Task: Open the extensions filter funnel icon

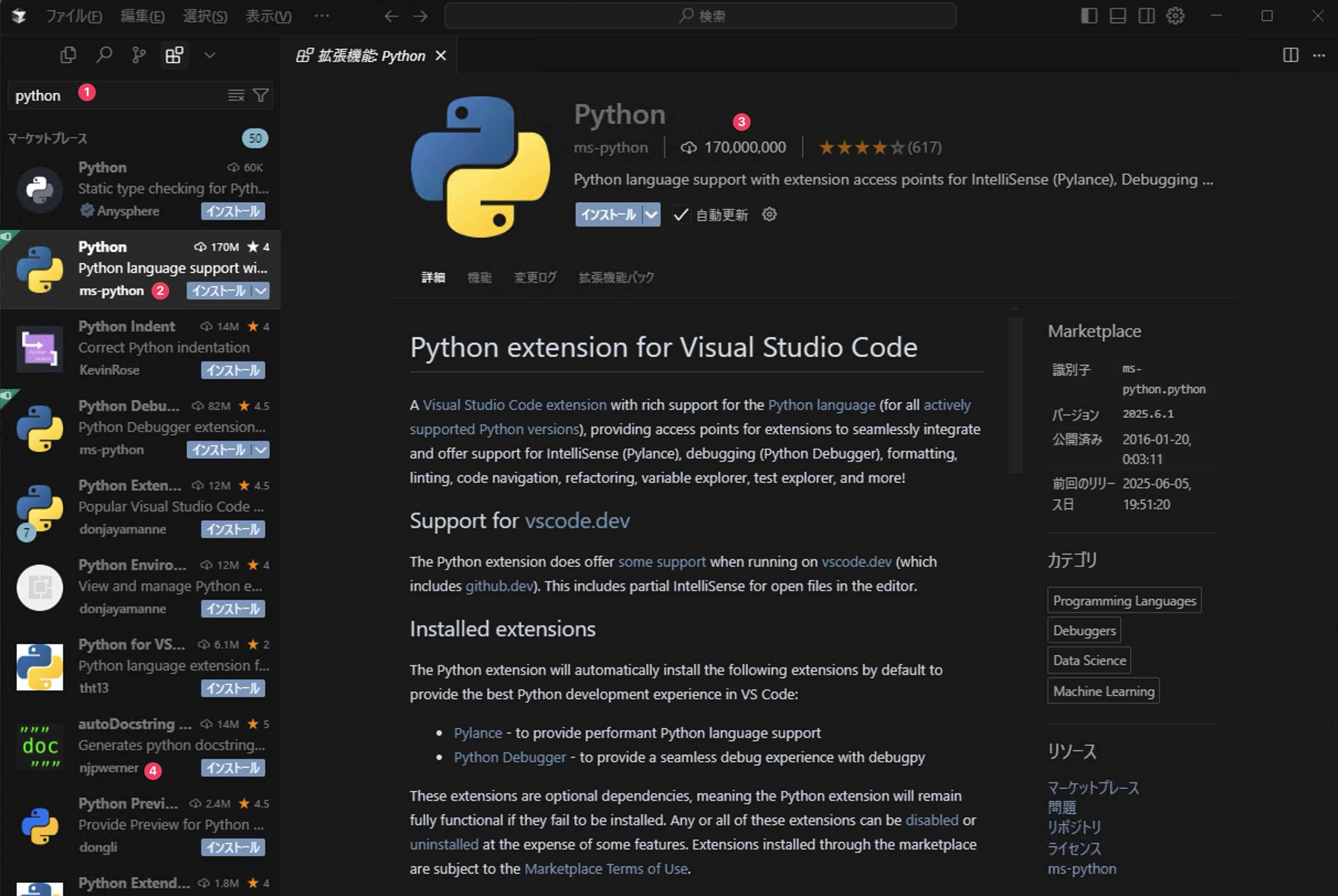Action: [x=261, y=95]
